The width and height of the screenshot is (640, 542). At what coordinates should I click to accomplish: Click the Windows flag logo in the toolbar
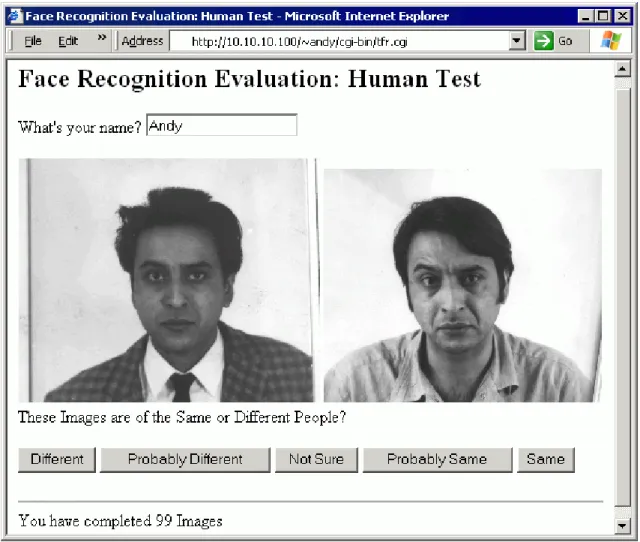(x=611, y=41)
